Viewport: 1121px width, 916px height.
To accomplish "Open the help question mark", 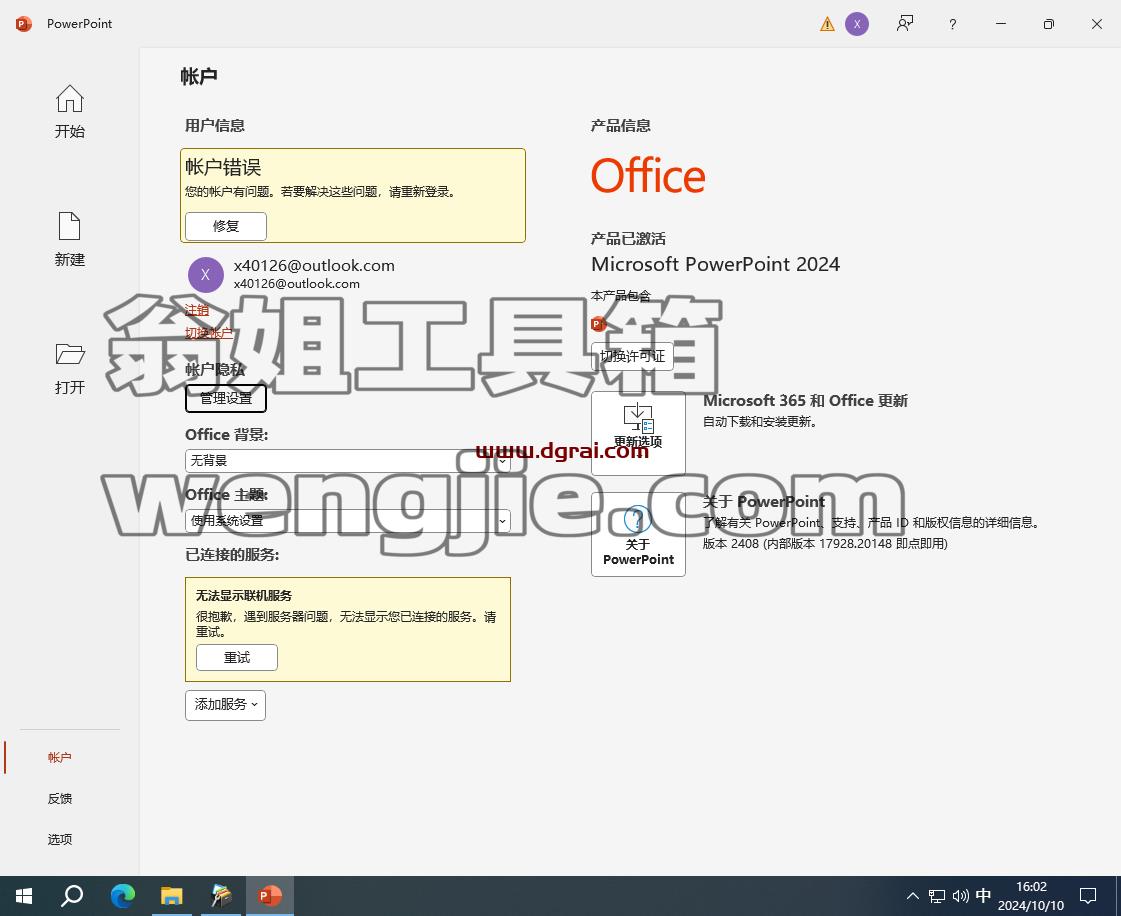I will [x=952, y=24].
